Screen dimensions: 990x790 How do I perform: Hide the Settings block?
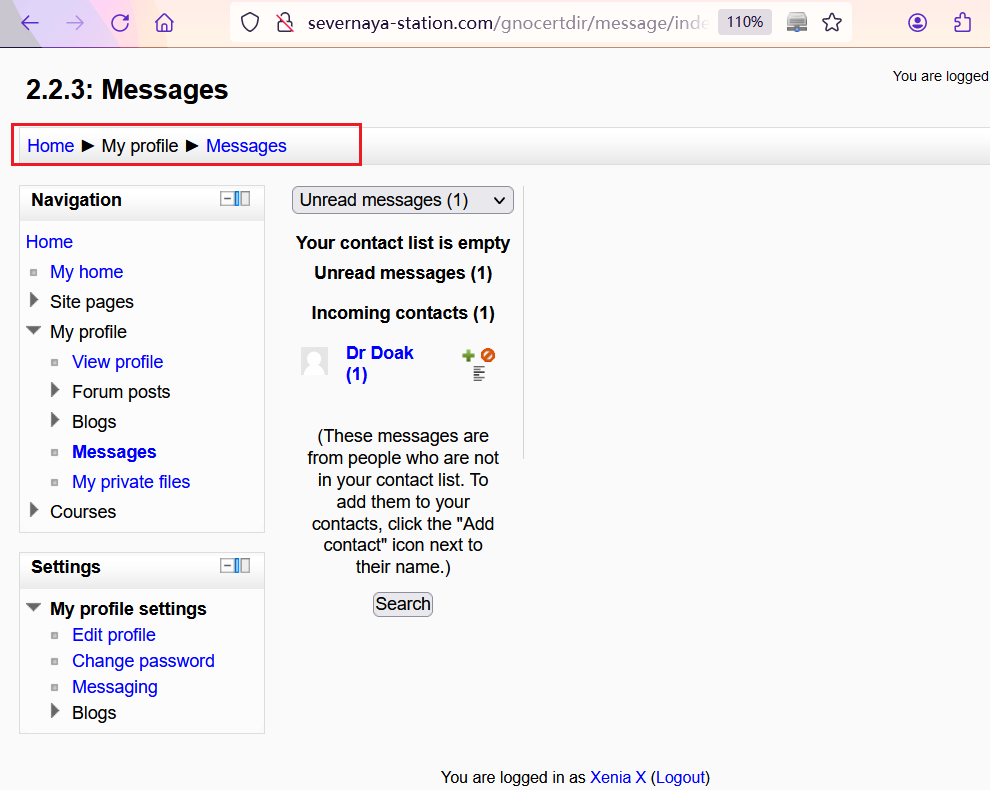coord(228,566)
